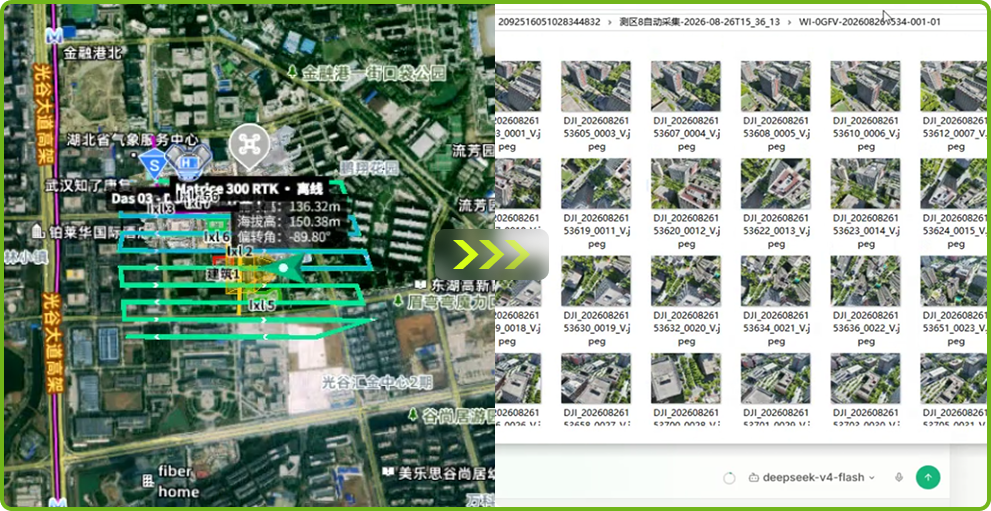Select the 53636_0022_V.jpeg photo thumbnail
The height and width of the screenshot is (511, 991).
pyautogui.click(x=865, y=280)
